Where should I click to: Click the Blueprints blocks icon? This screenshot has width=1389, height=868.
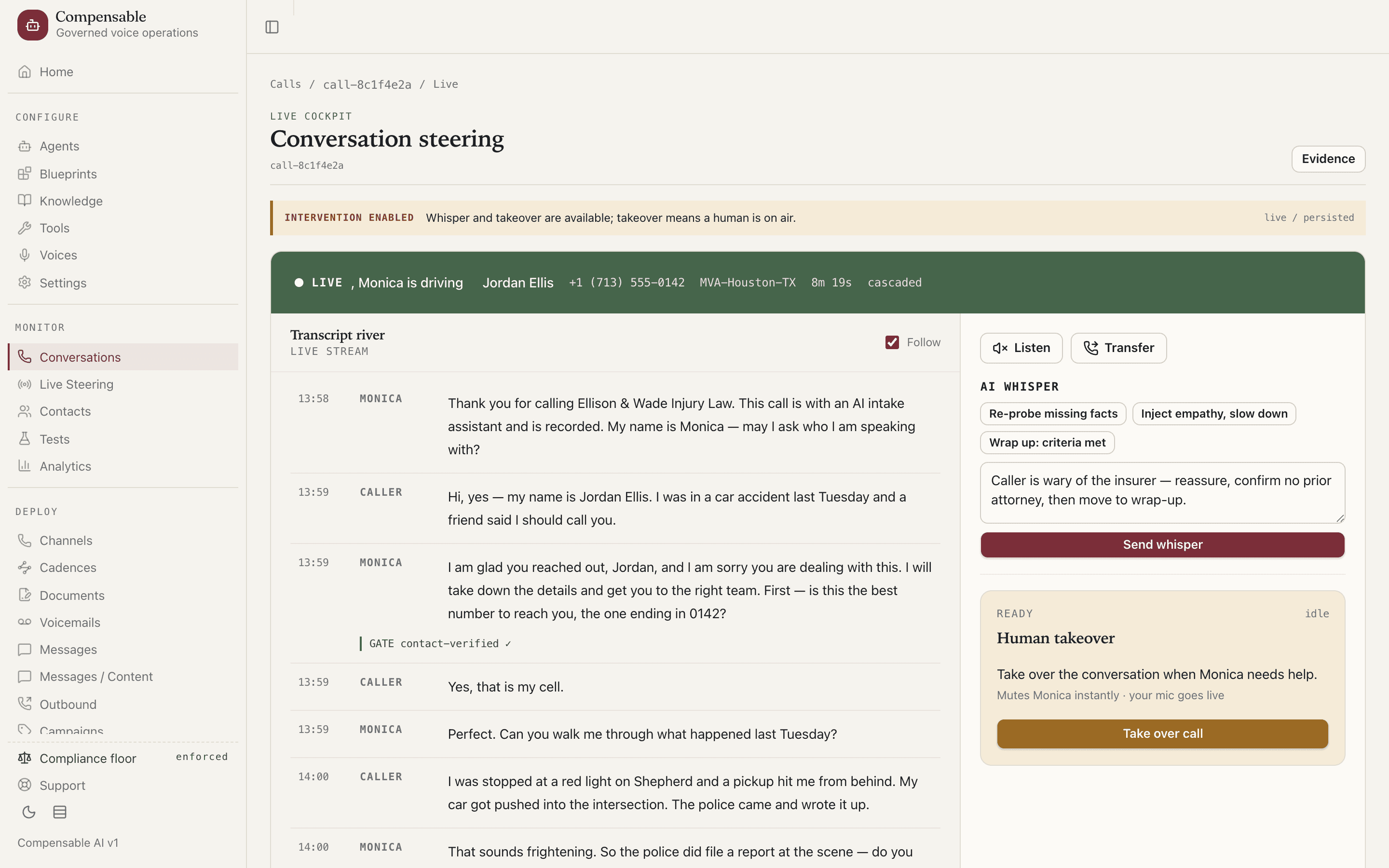(x=24, y=174)
